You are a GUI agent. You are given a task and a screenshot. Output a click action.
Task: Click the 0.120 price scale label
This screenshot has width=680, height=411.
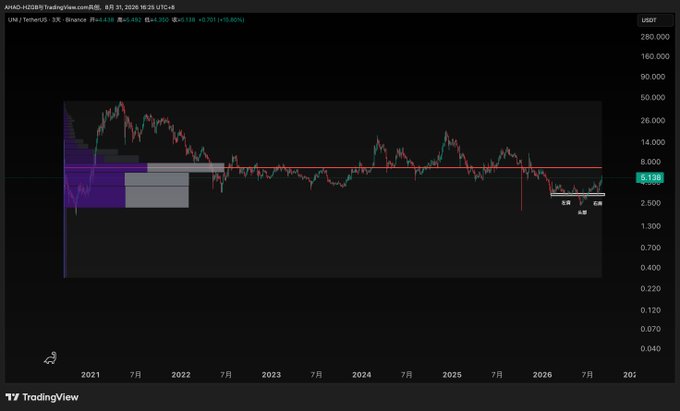(x=651, y=310)
